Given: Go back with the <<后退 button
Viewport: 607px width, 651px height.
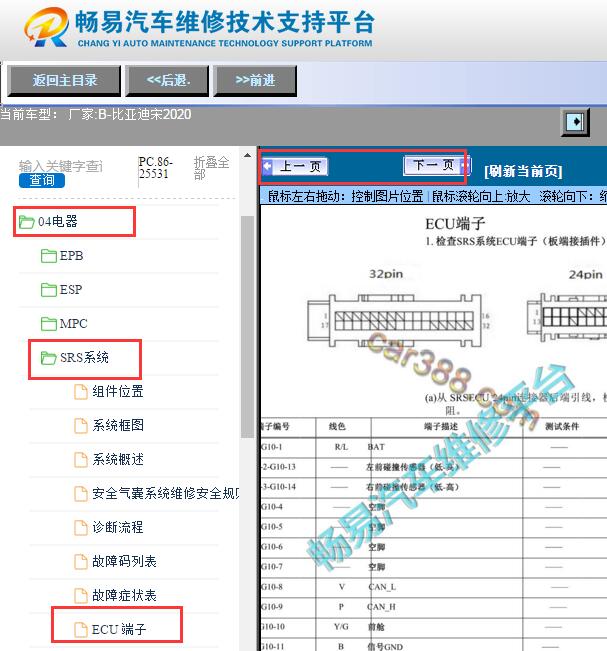Looking at the screenshot, I should tap(168, 81).
